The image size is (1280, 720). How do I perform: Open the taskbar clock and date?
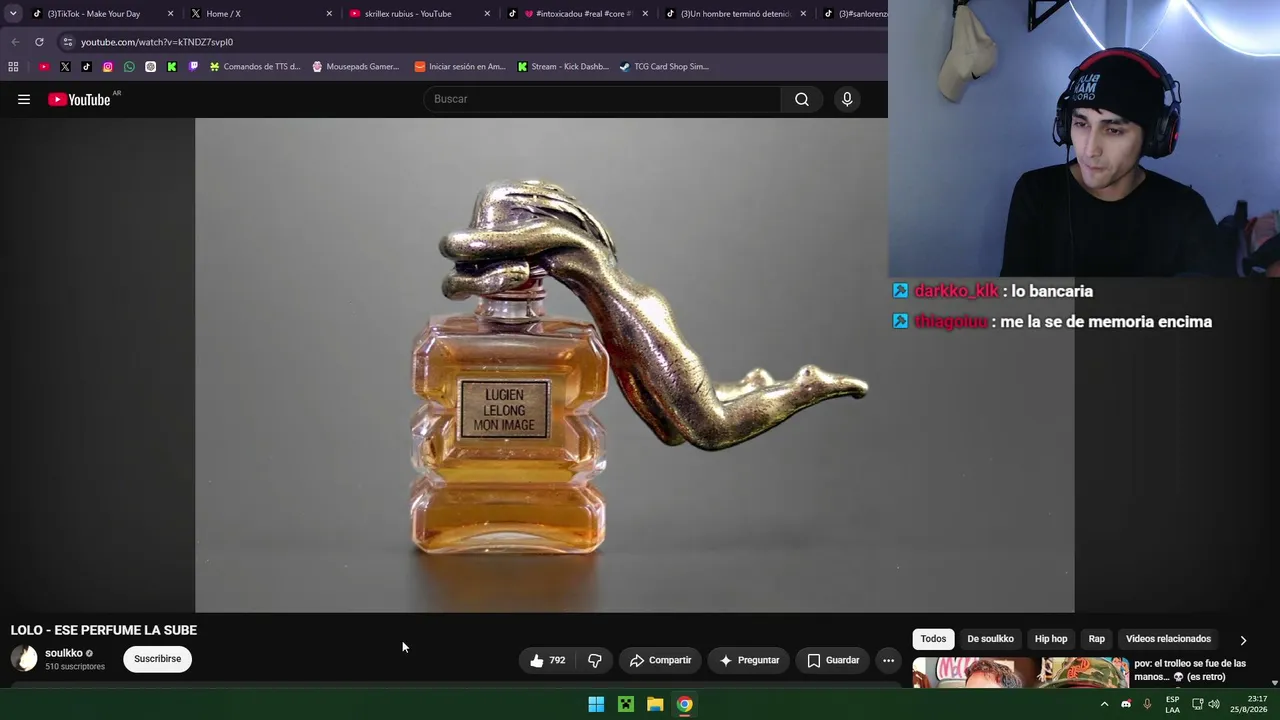pos(1248,704)
